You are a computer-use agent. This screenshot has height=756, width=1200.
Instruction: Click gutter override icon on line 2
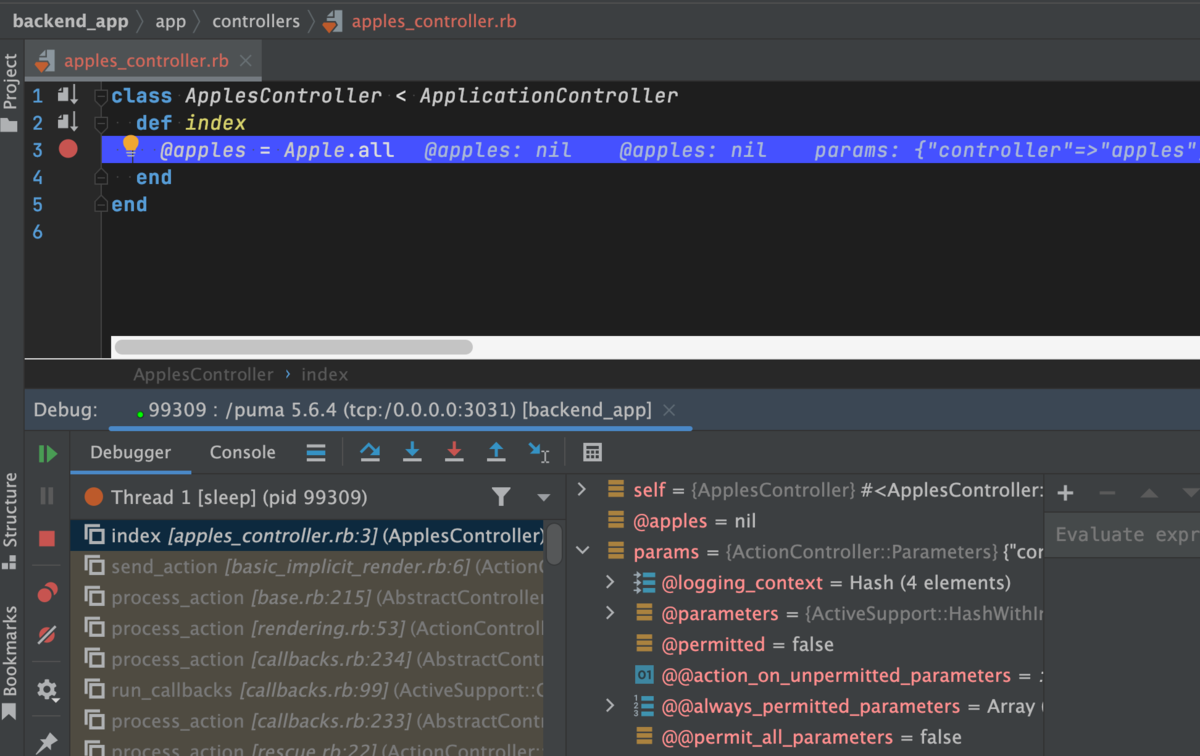67,122
